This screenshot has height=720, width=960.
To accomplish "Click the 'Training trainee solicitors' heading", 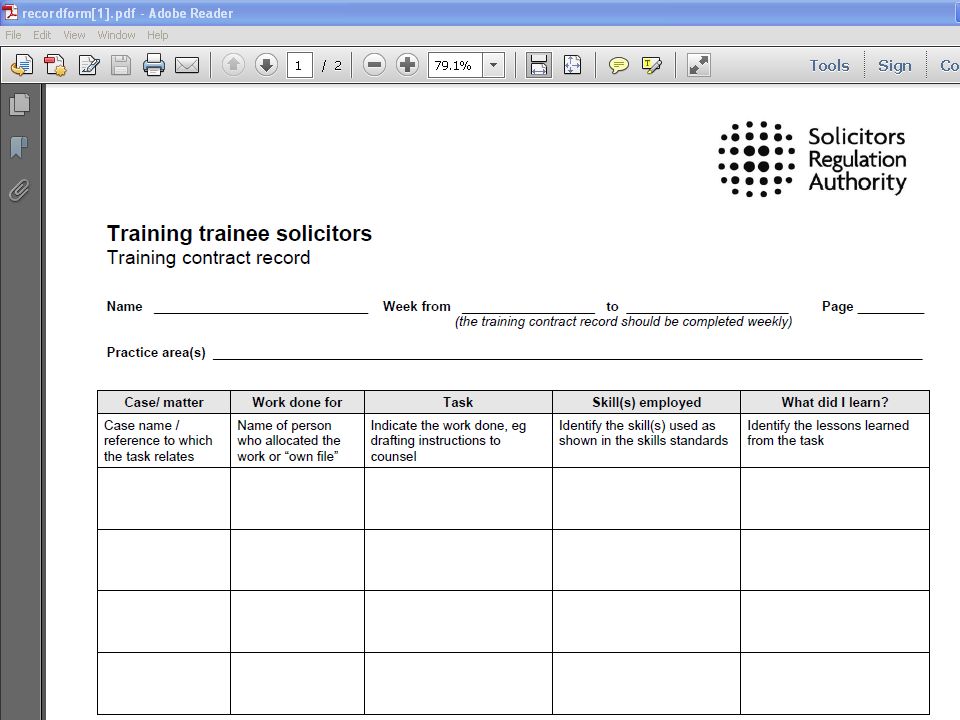I will coord(239,233).
